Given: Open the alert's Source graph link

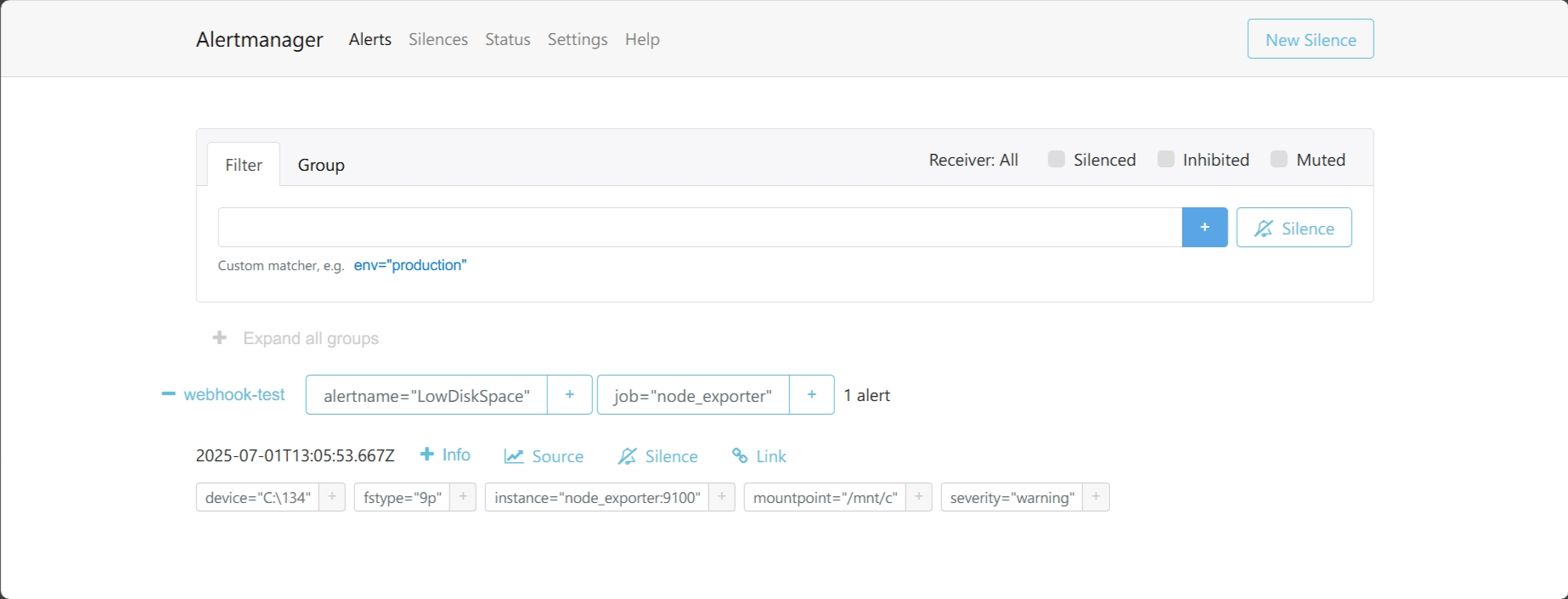Looking at the screenshot, I should point(544,456).
